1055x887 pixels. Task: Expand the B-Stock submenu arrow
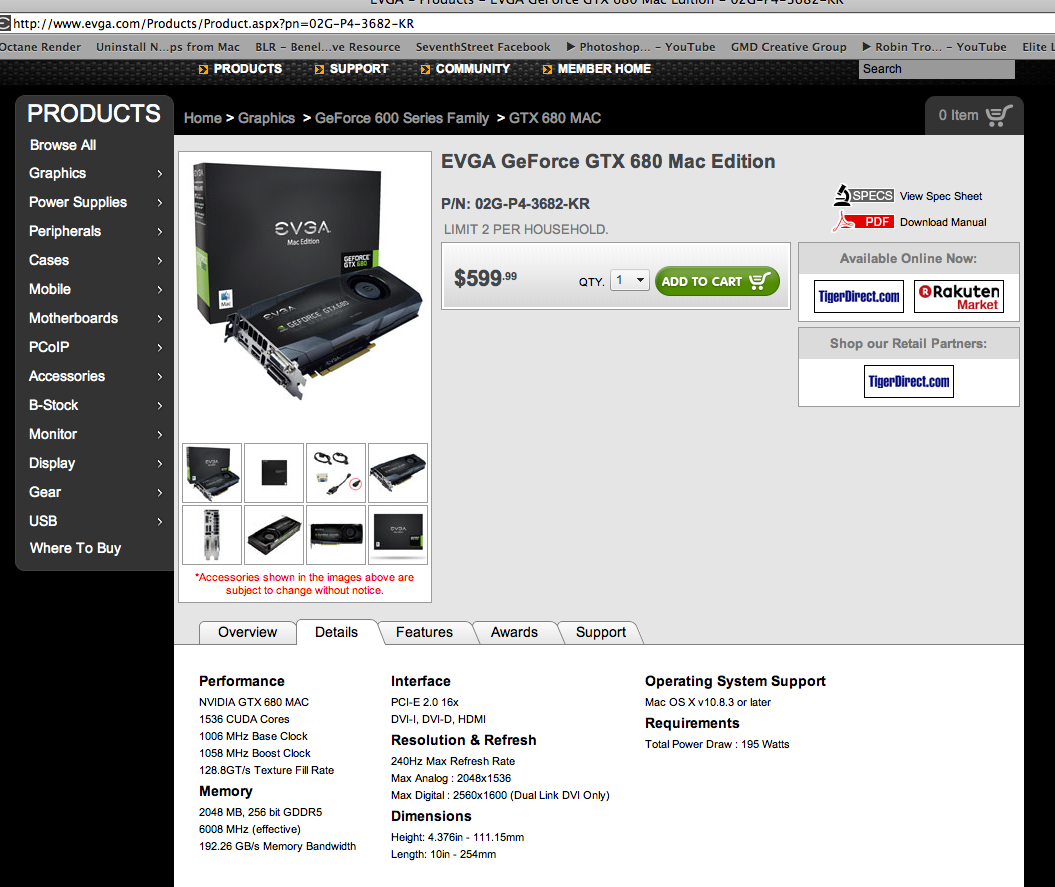[159, 405]
